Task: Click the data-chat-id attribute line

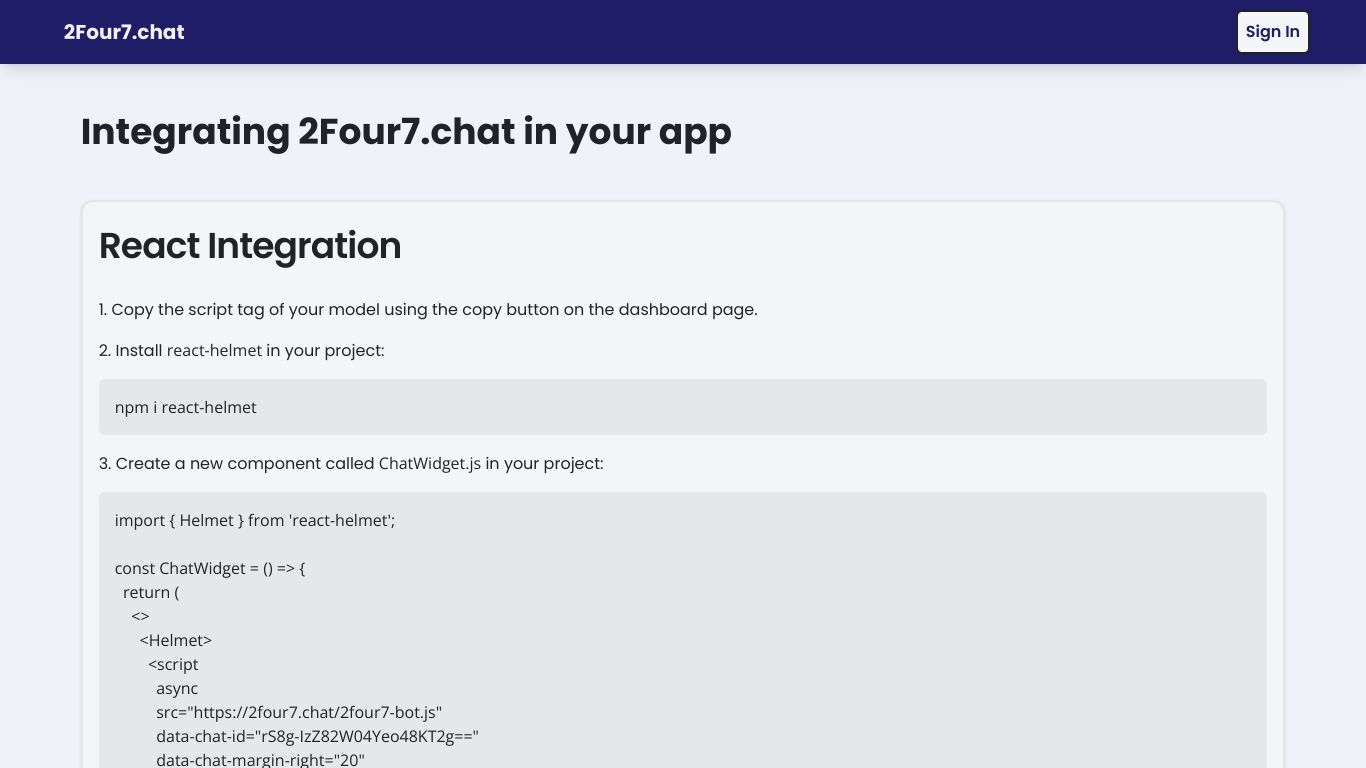Action: [318, 737]
